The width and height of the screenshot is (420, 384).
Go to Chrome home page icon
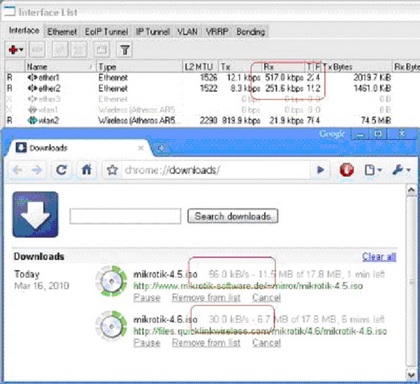(x=87, y=170)
